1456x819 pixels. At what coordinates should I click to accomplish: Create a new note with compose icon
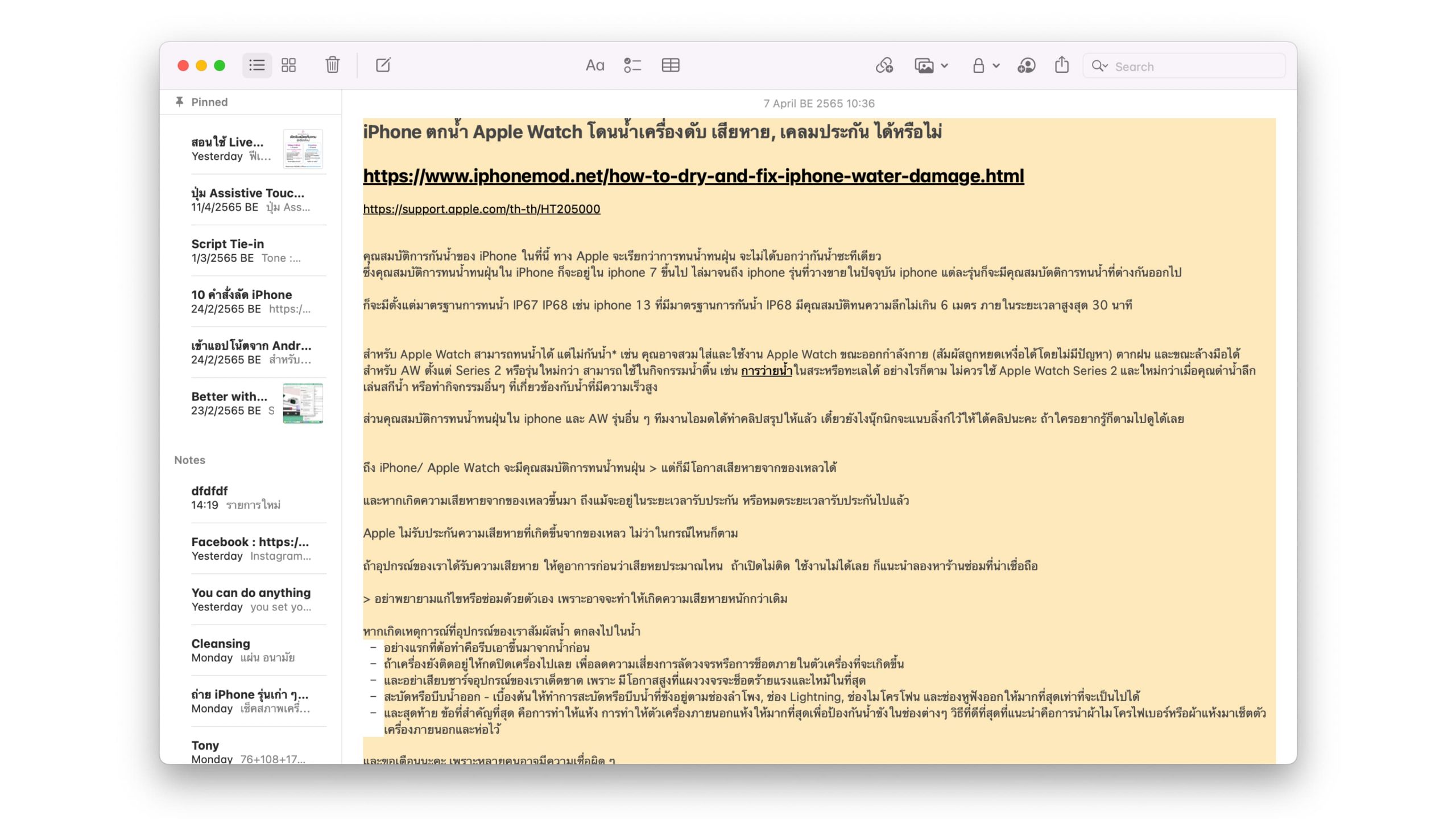point(383,65)
